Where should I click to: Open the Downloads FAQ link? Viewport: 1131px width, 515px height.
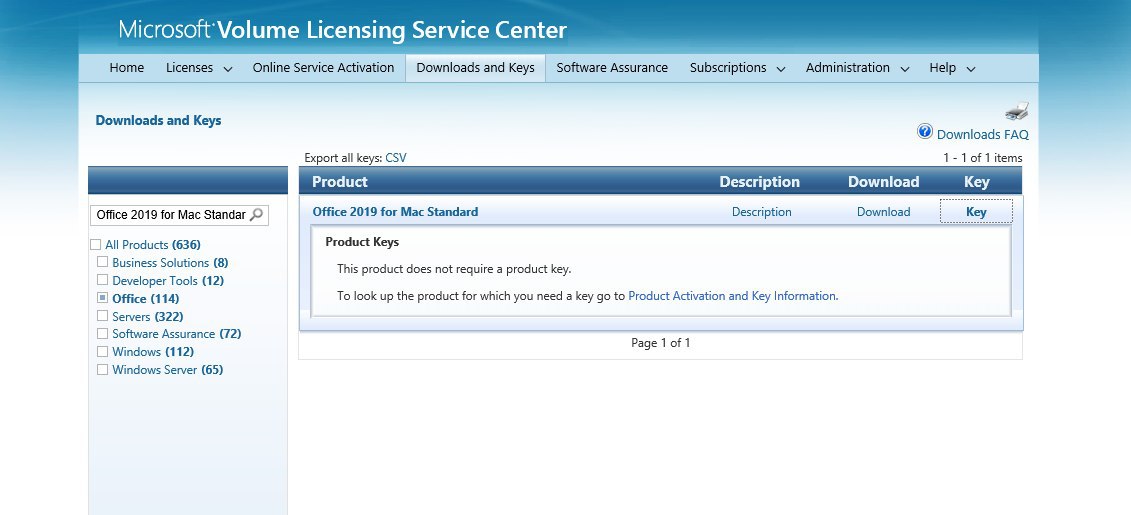click(982, 134)
